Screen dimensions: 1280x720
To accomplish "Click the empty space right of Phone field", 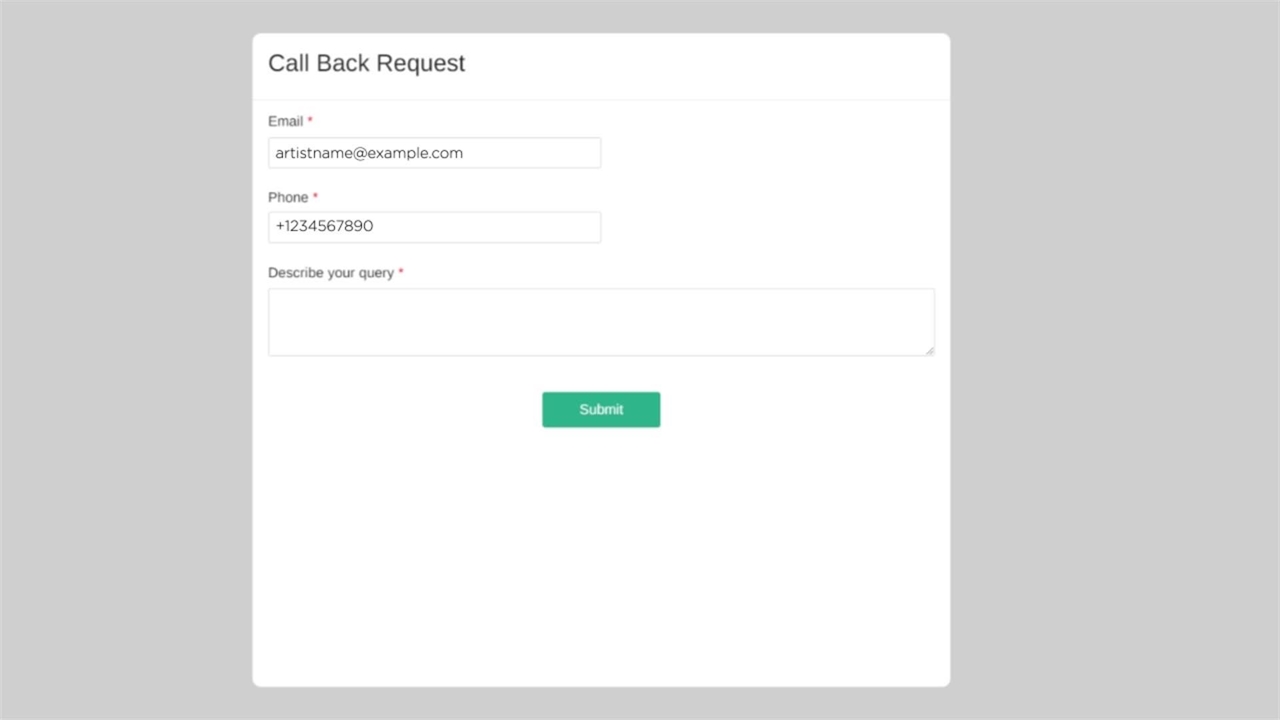I will click(x=770, y=227).
